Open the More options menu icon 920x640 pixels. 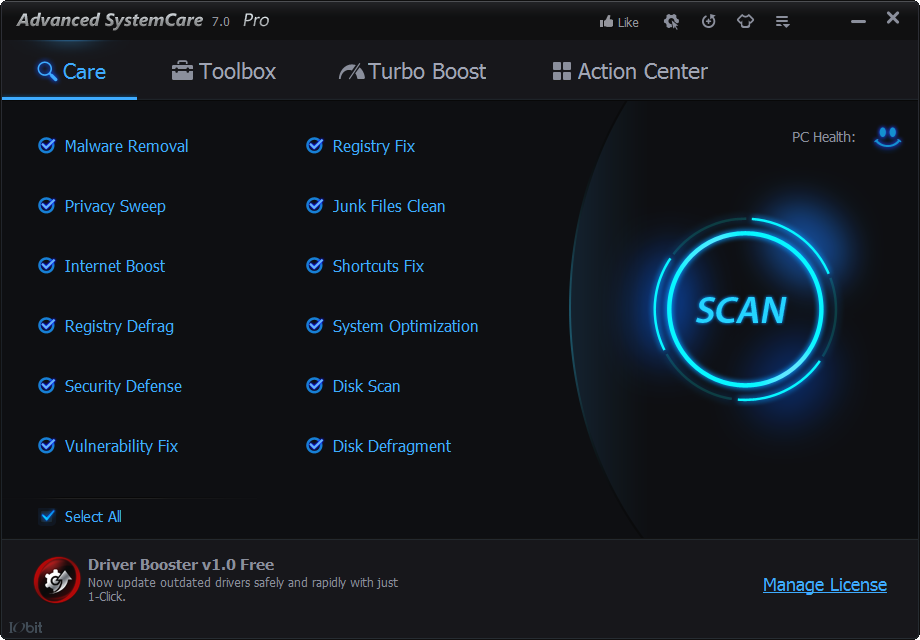(x=782, y=22)
